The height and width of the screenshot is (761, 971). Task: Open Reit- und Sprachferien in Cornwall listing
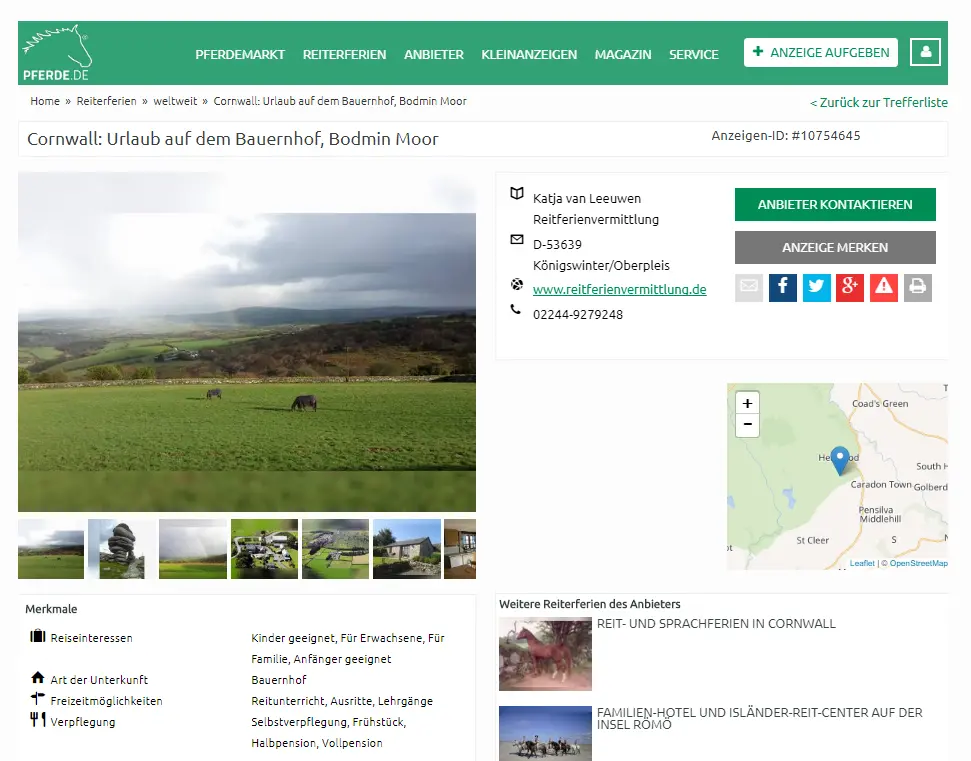pyautogui.click(x=716, y=624)
